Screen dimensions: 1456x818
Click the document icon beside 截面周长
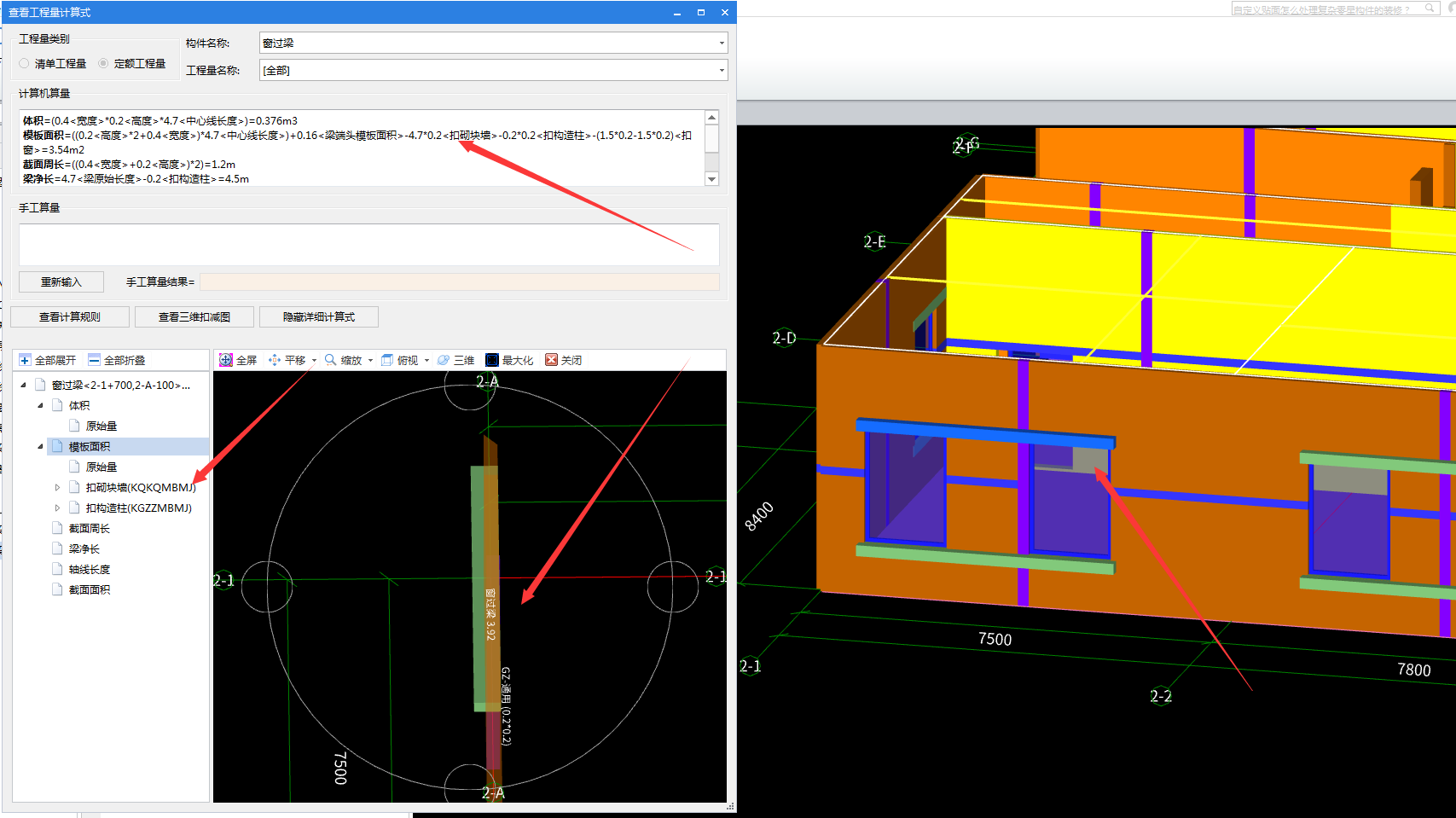[57, 529]
